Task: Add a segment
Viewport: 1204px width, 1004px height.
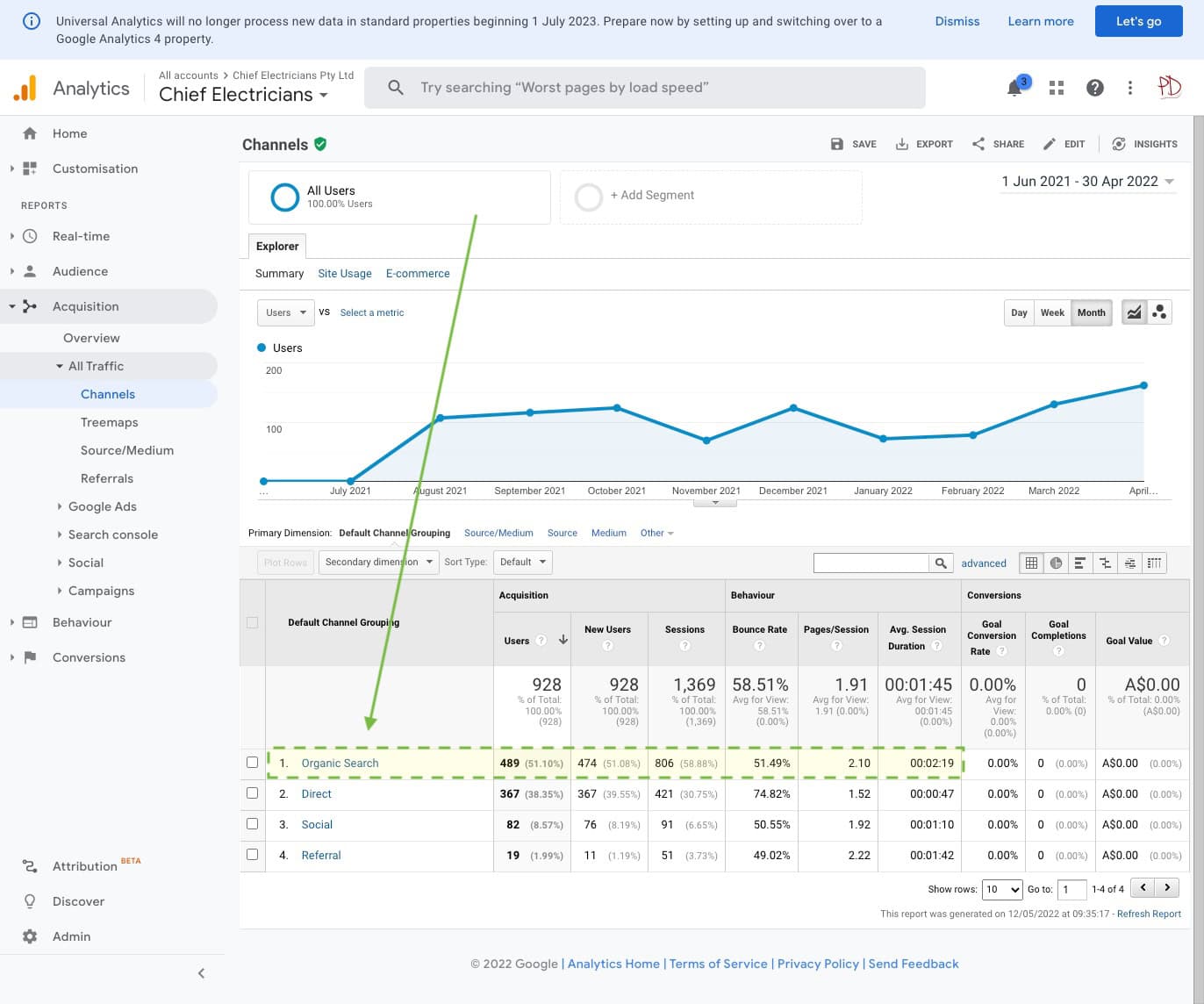Action: 711,196
